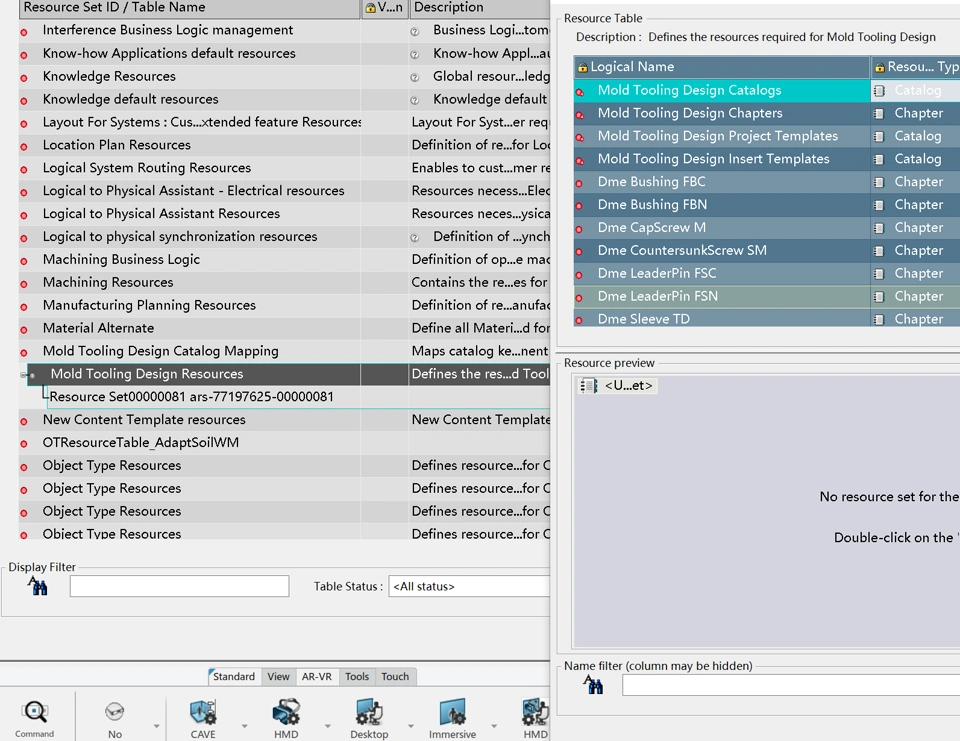Click the Desktop mode icon
960x741 pixels.
coord(369,712)
